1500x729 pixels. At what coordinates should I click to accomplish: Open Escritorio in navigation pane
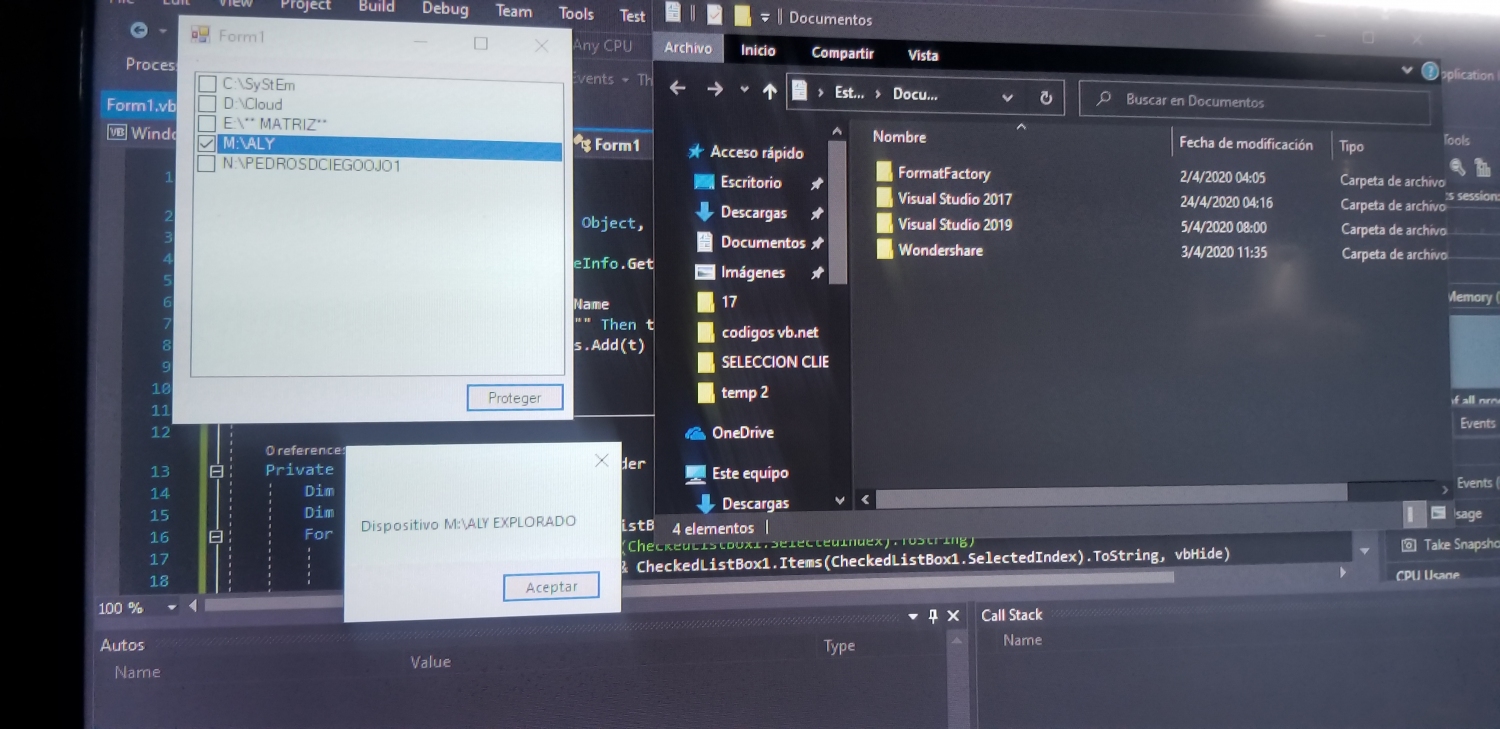point(751,182)
